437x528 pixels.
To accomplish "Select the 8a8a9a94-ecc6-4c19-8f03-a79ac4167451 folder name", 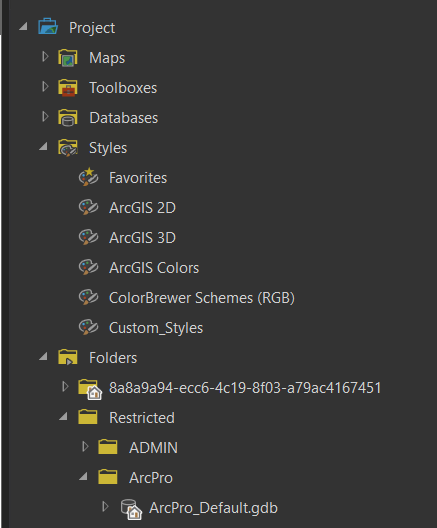I will tap(245, 388).
